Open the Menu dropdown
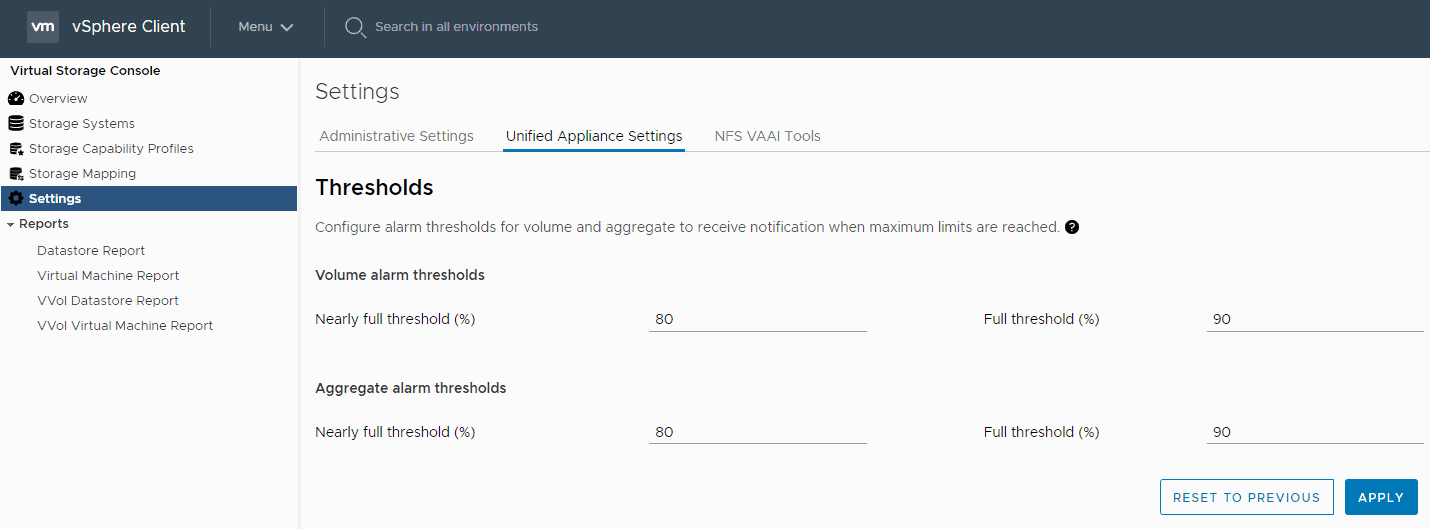Screen dimensions: 1430x529 [x=265, y=27]
